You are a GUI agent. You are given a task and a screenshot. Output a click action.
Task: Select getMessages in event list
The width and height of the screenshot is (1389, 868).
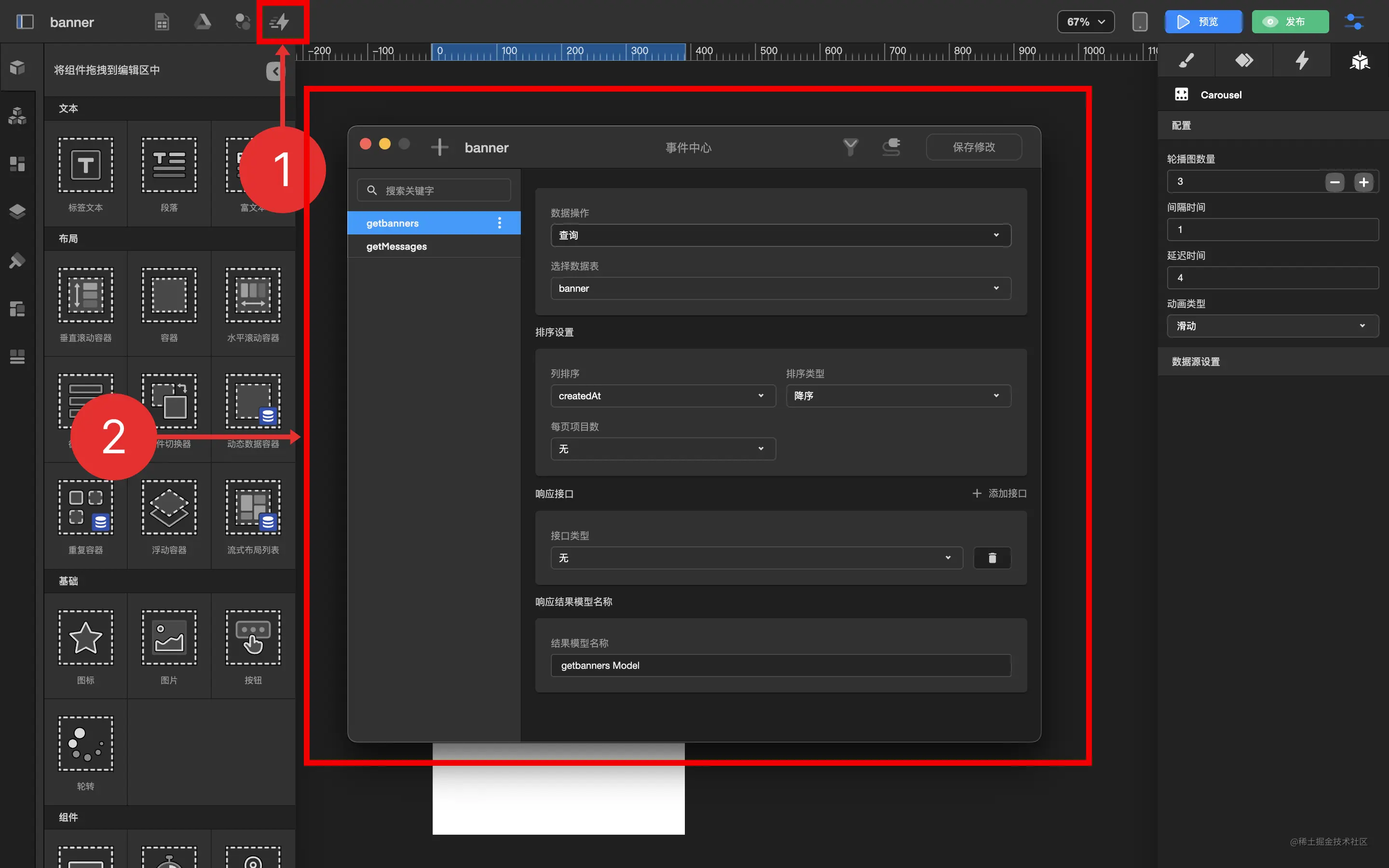[x=396, y=247]
